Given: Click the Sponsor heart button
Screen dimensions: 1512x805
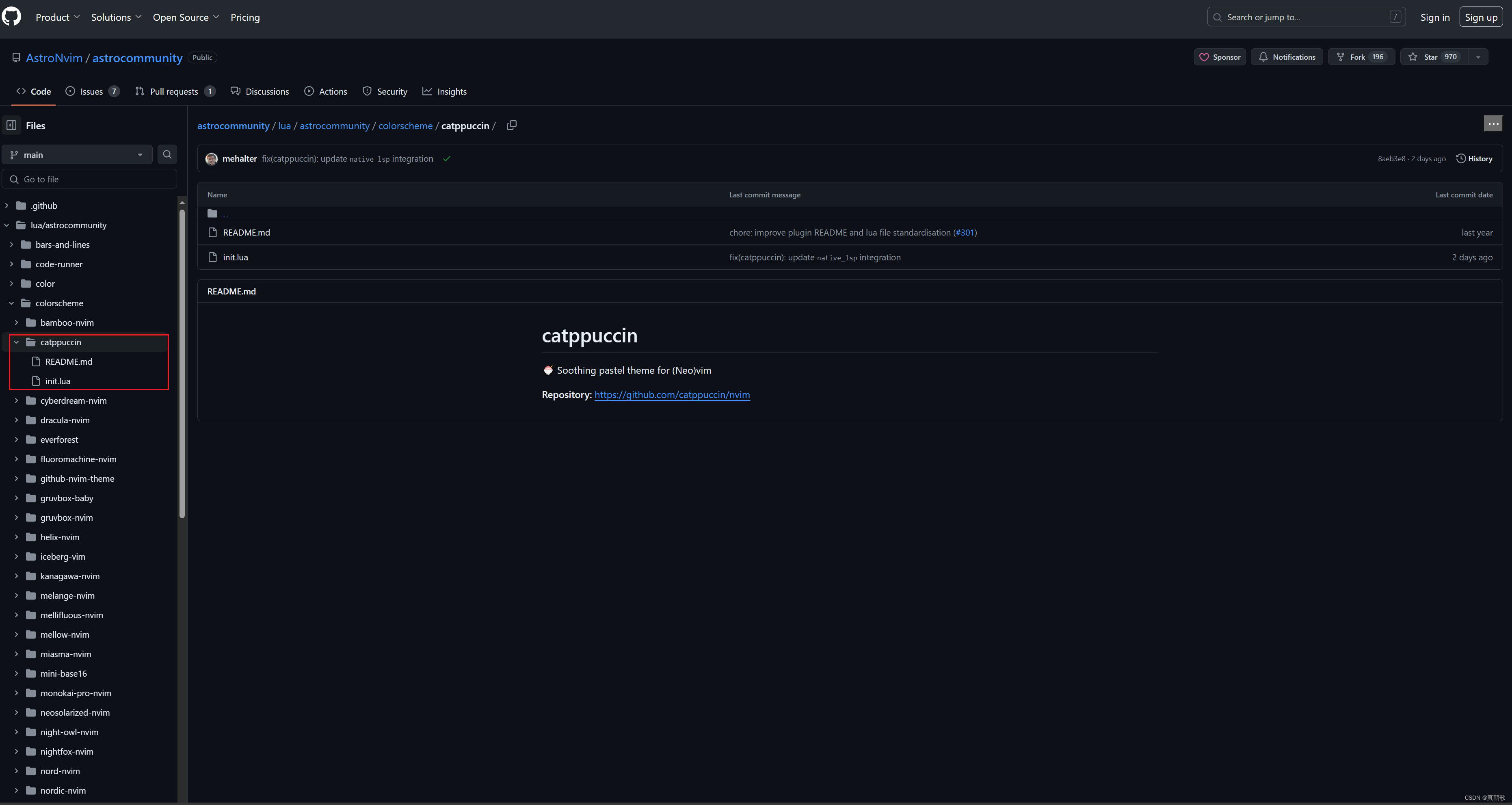Looking at the screenshot, I should (1219, 57).
